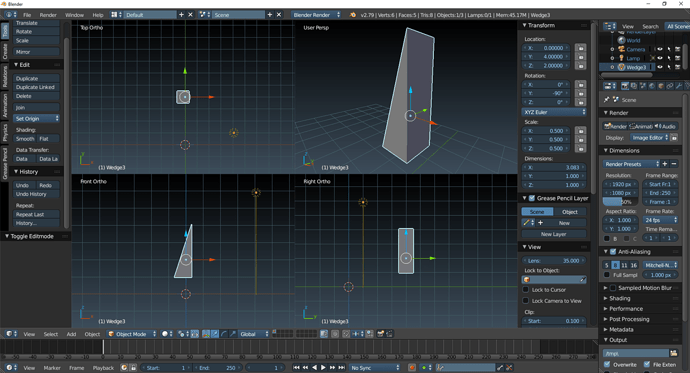Expand the Post Processing panel
Viewport: 690px width, 373px height.
629,319
